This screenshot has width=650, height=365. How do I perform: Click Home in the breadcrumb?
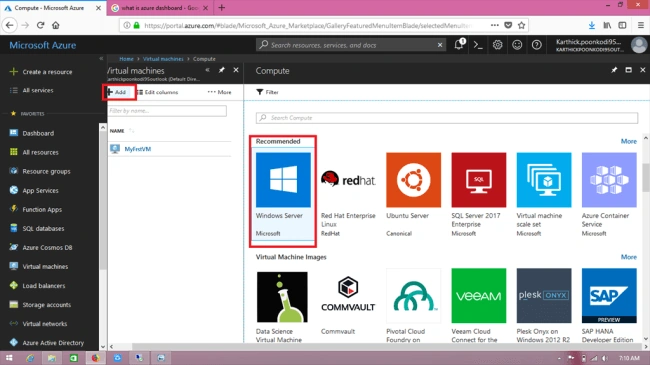pyautogui.click(x=126, y=59)
